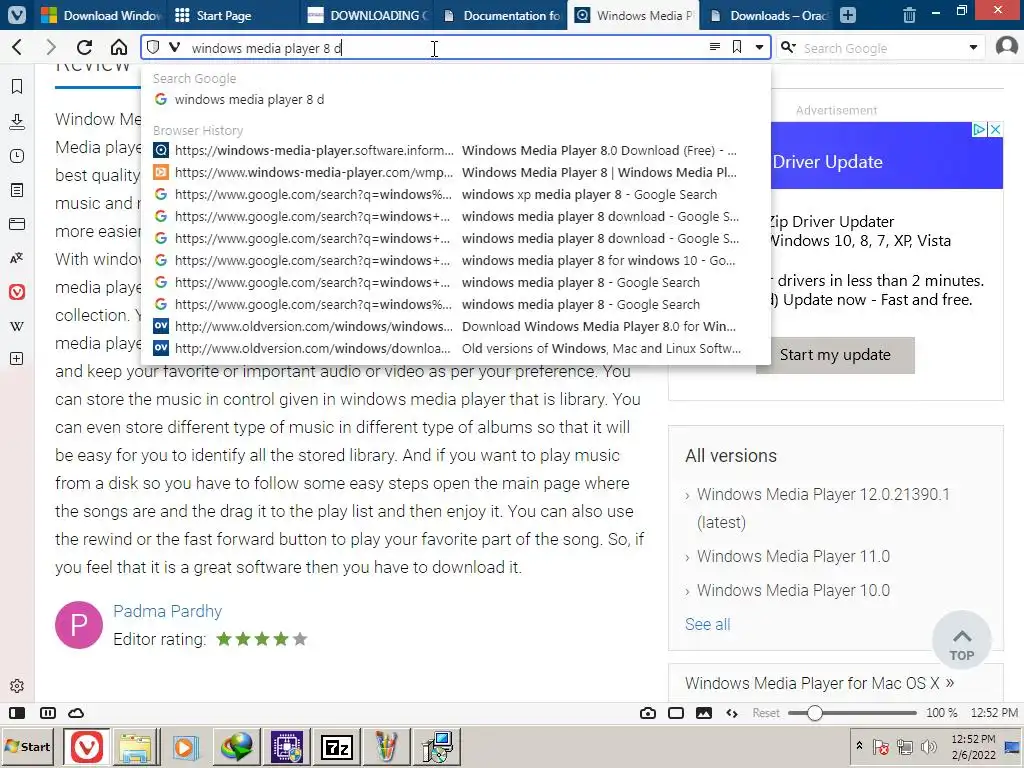Open the shield content blocker icon
Viewport: 1024px width, 768px height.
click(x=153, y=47)
